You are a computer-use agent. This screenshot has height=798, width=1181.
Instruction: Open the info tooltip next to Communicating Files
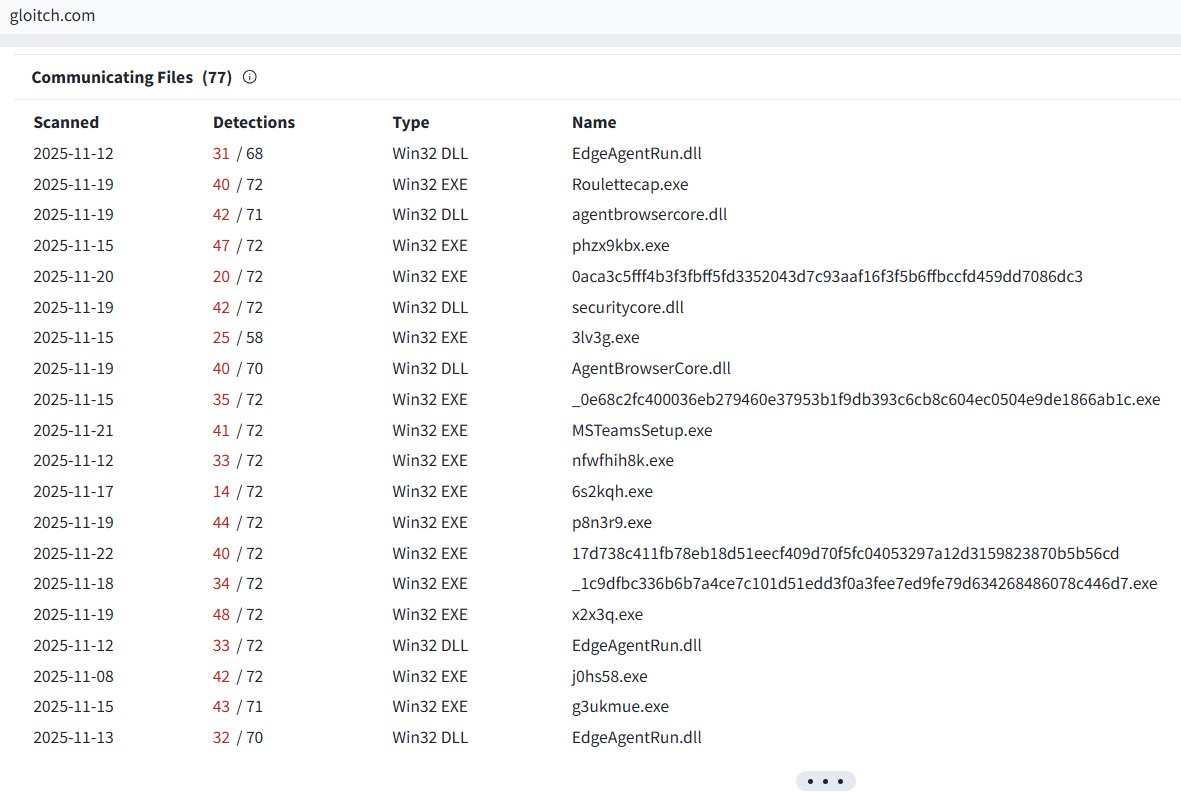(x=248, y=76)
